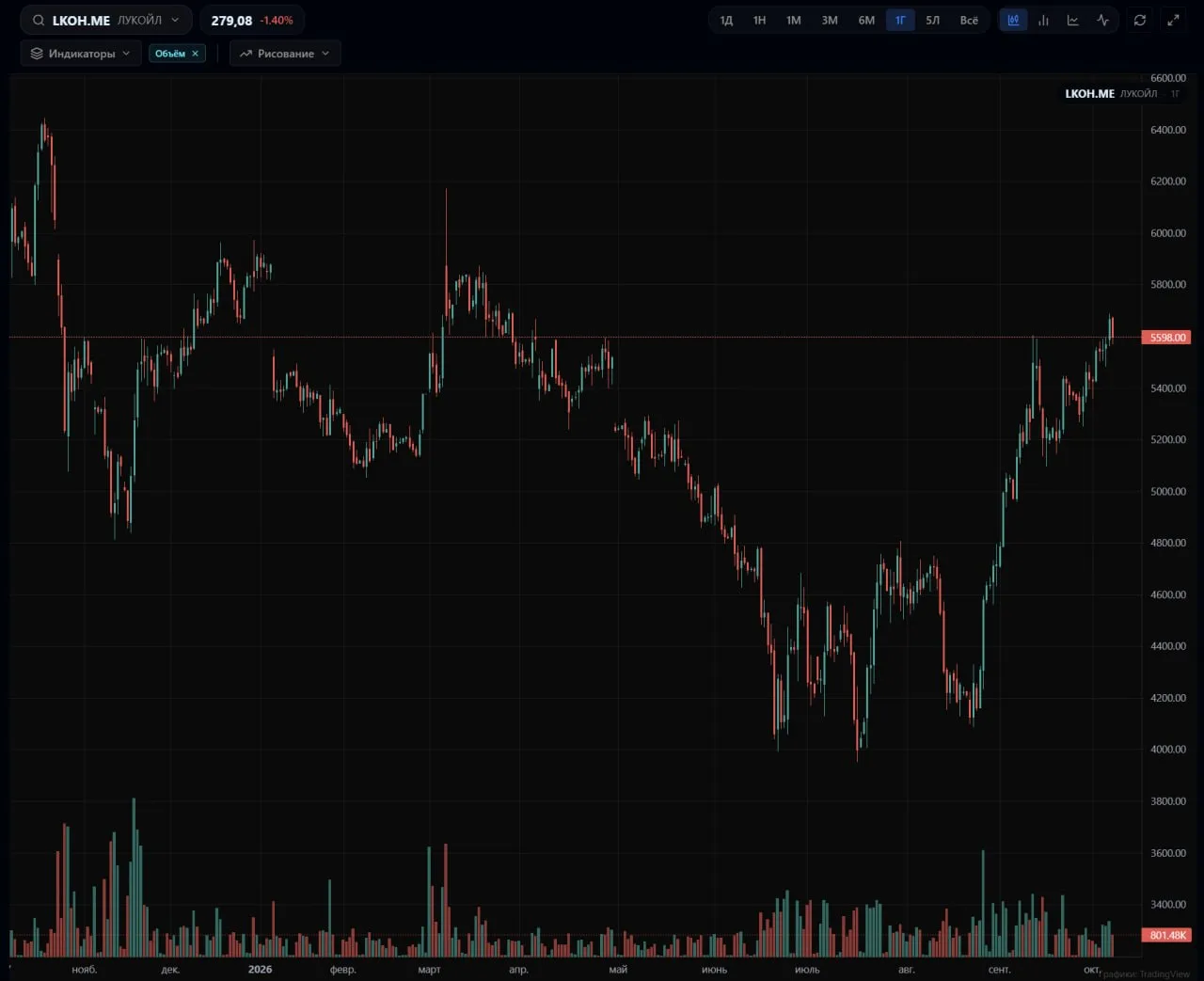Click the 2026 label on the time axis
1204x981 pixels.
tap(260, 969)
